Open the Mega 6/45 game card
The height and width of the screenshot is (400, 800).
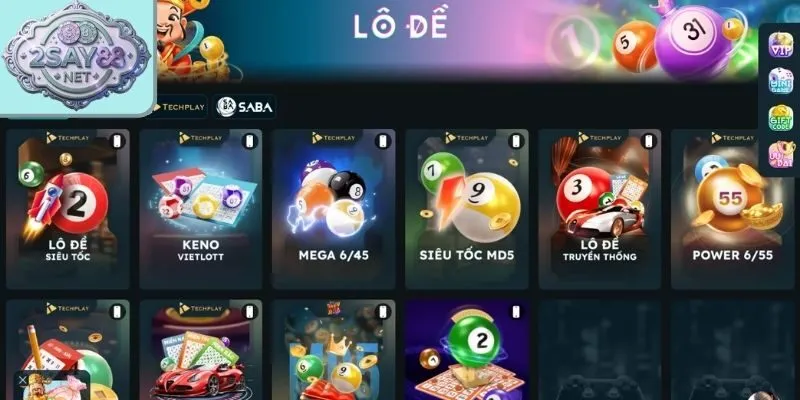(x=334, y=209)
